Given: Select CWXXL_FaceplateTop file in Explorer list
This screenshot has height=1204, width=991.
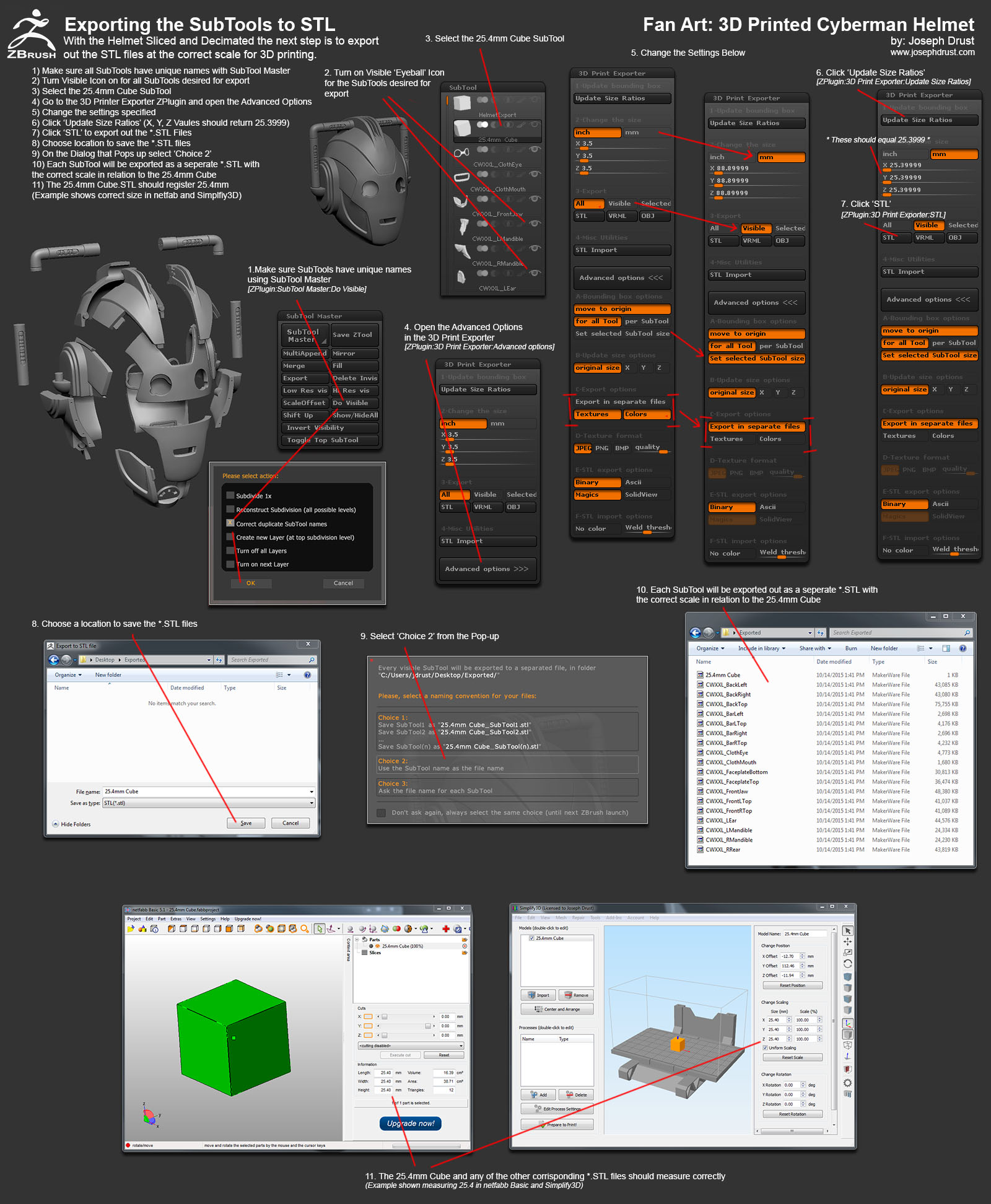Looking at the screenshot, I should pos(732,782).
